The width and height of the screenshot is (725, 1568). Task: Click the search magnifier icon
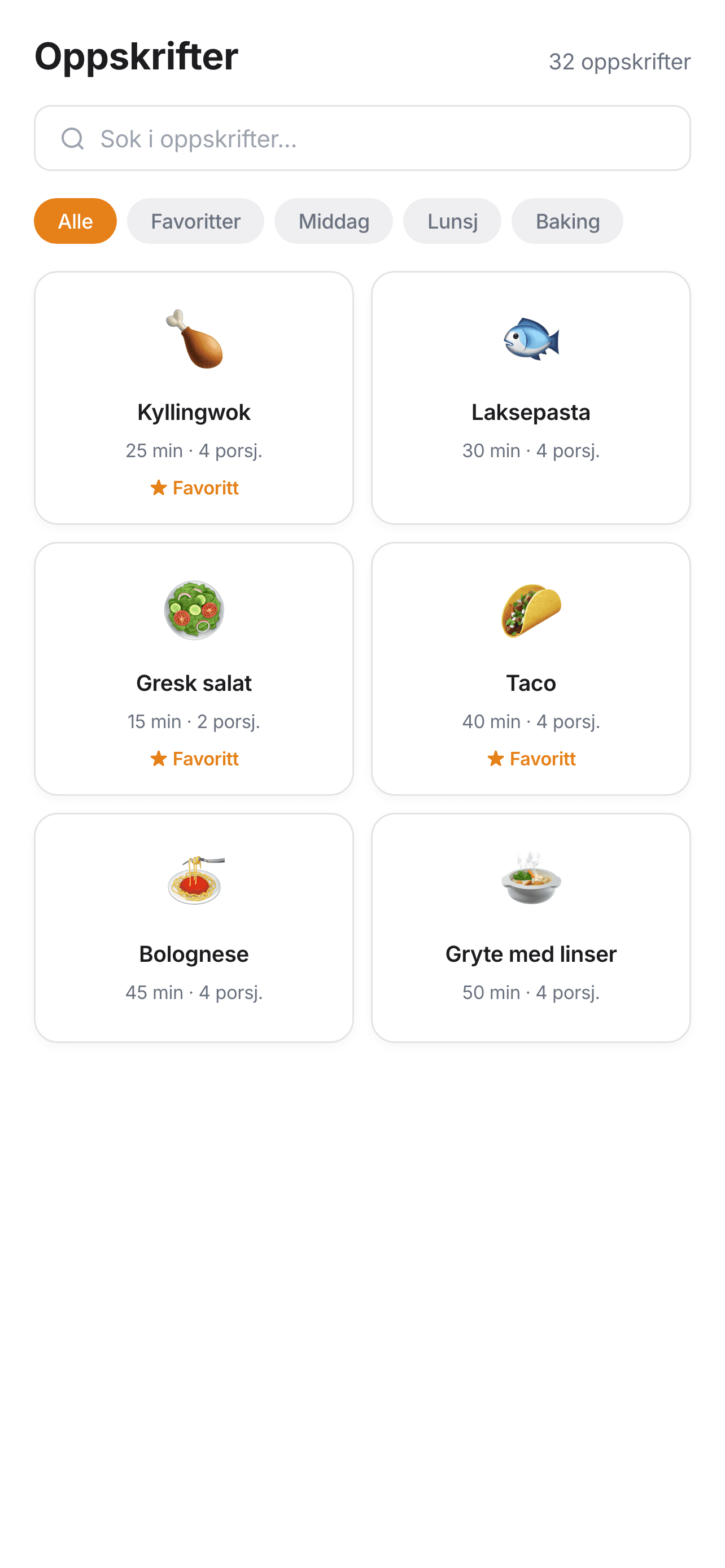coord(72,139)
